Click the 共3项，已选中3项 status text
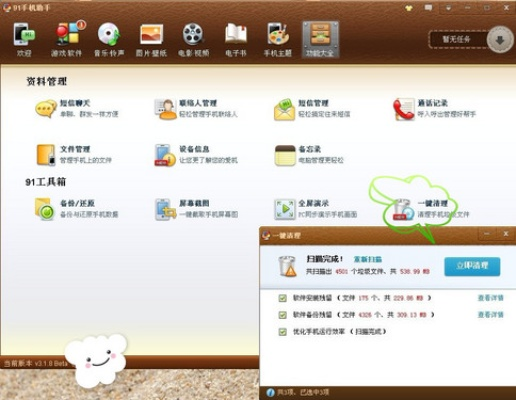Screen dimensions: 516x400 click(303, 392)
